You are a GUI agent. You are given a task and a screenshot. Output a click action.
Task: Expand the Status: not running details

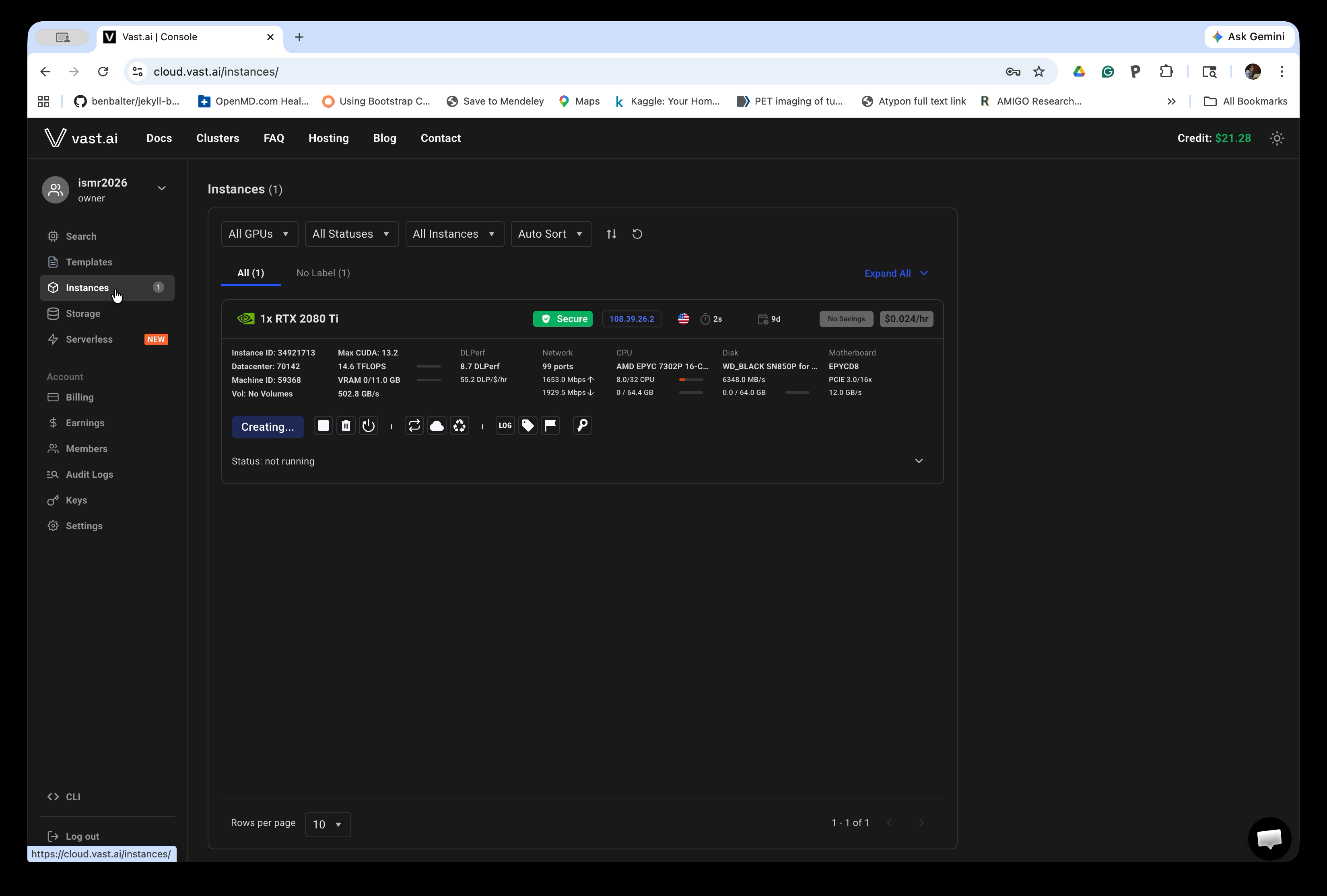click(x=919, y=460)
